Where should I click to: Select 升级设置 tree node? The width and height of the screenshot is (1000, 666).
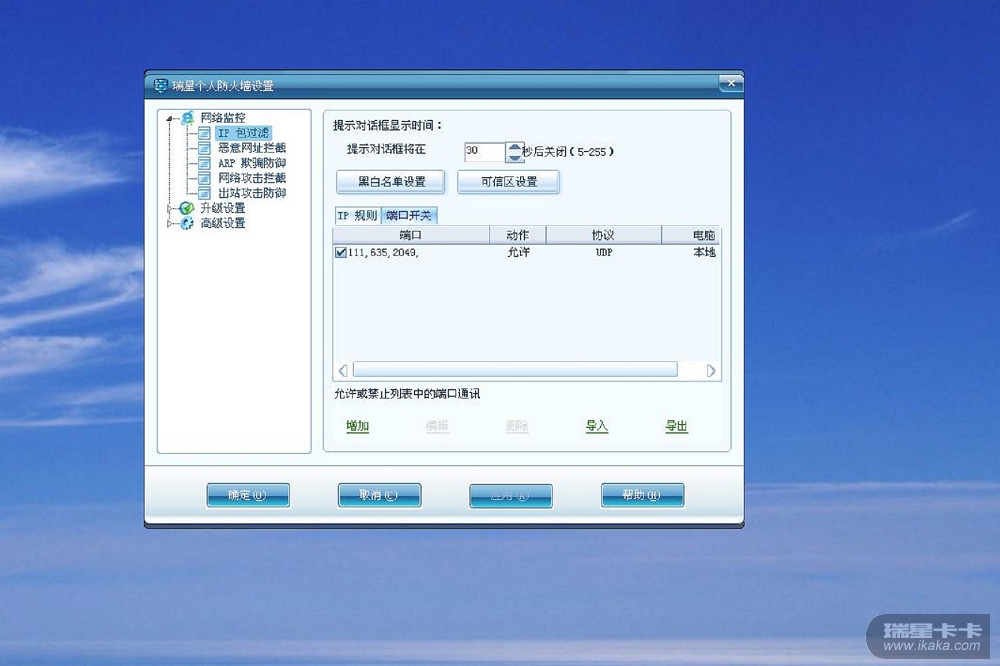click(x=223, y=208)
